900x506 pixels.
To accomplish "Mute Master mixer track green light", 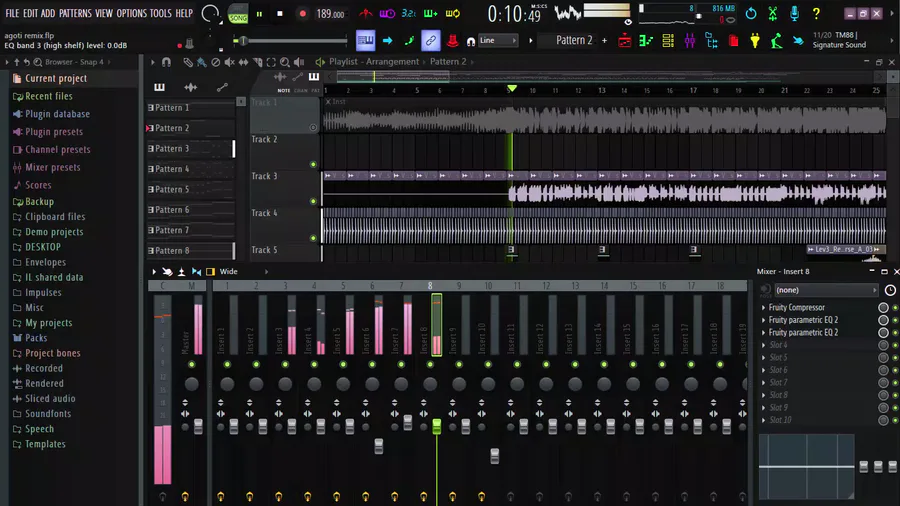I will pos(192,364).
